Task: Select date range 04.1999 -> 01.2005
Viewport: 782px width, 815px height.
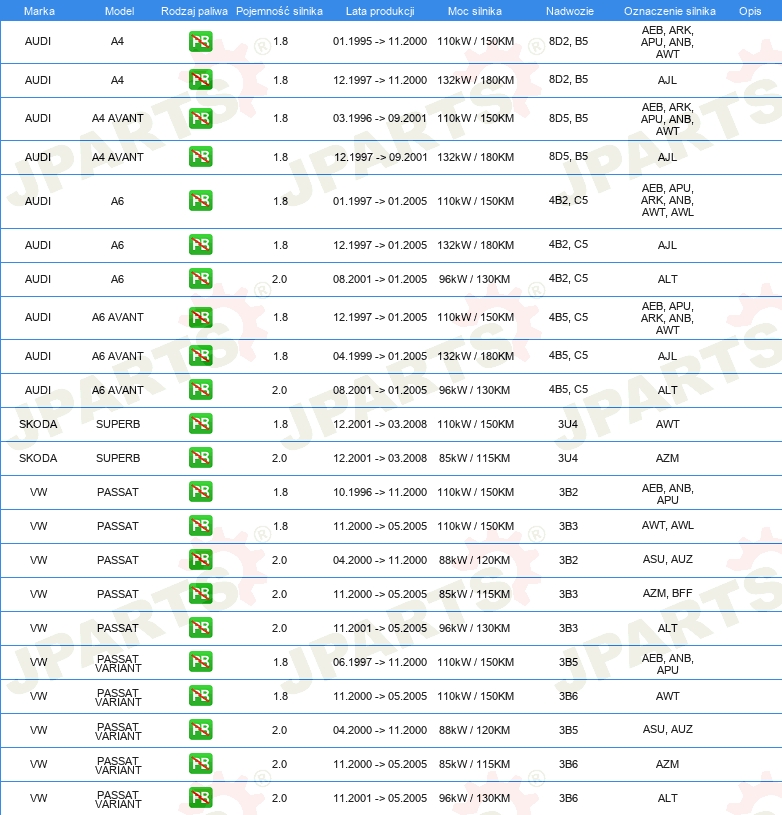Action: pyautogui.click(x=380, y=356)
